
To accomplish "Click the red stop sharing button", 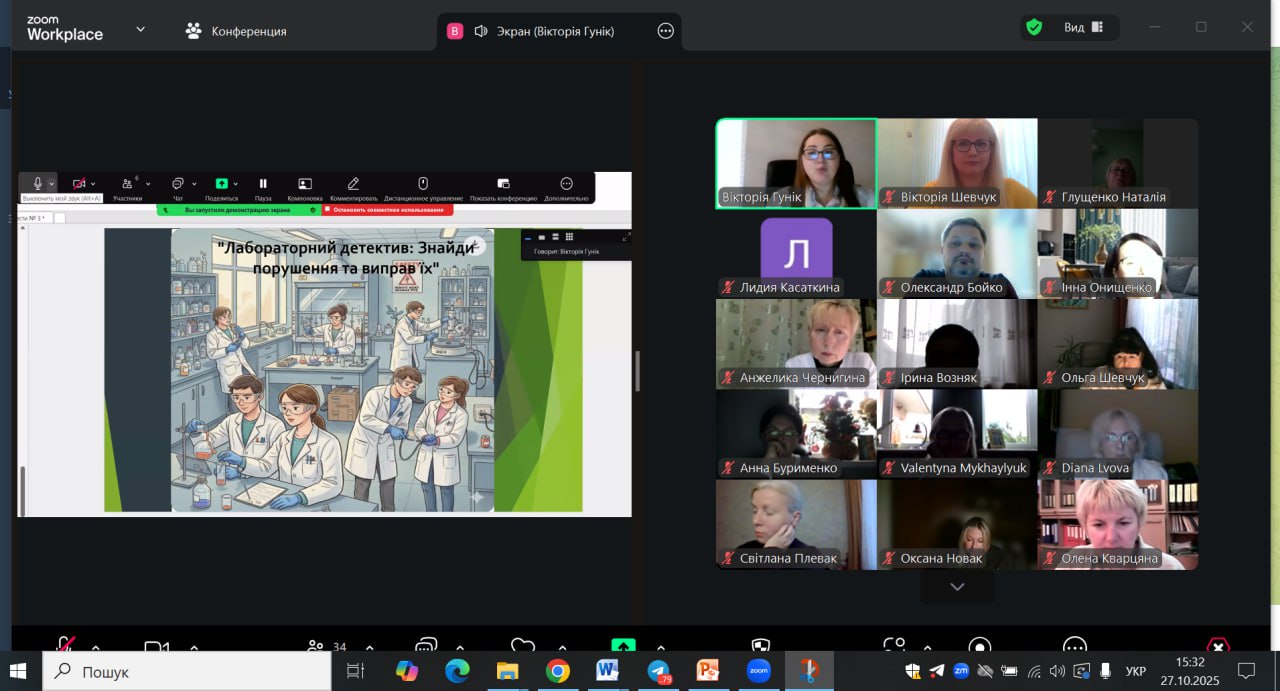I will tap(387, 210).
